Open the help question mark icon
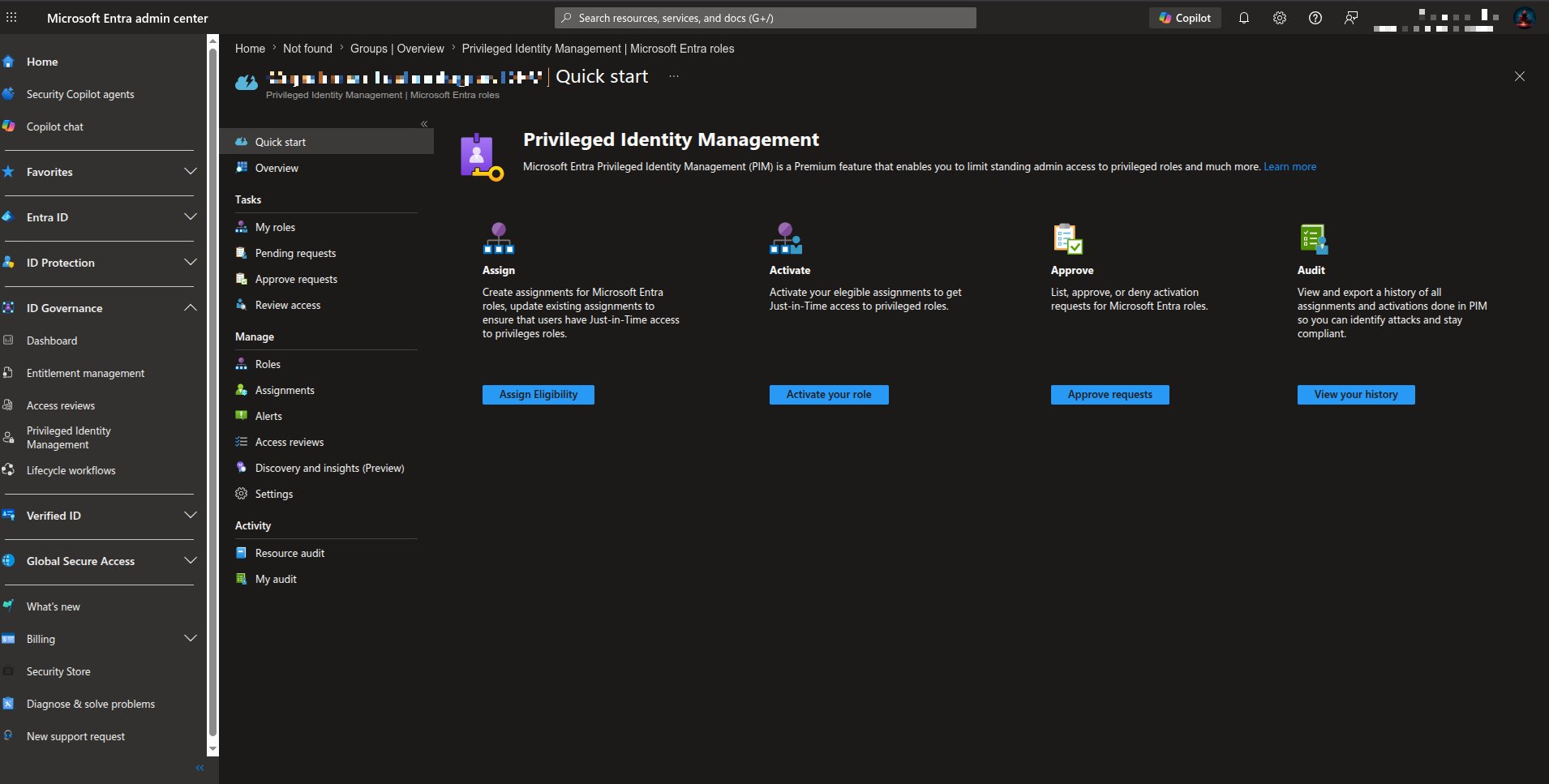This screenshot has width=1549, height=784. [x=1315, y=18]
